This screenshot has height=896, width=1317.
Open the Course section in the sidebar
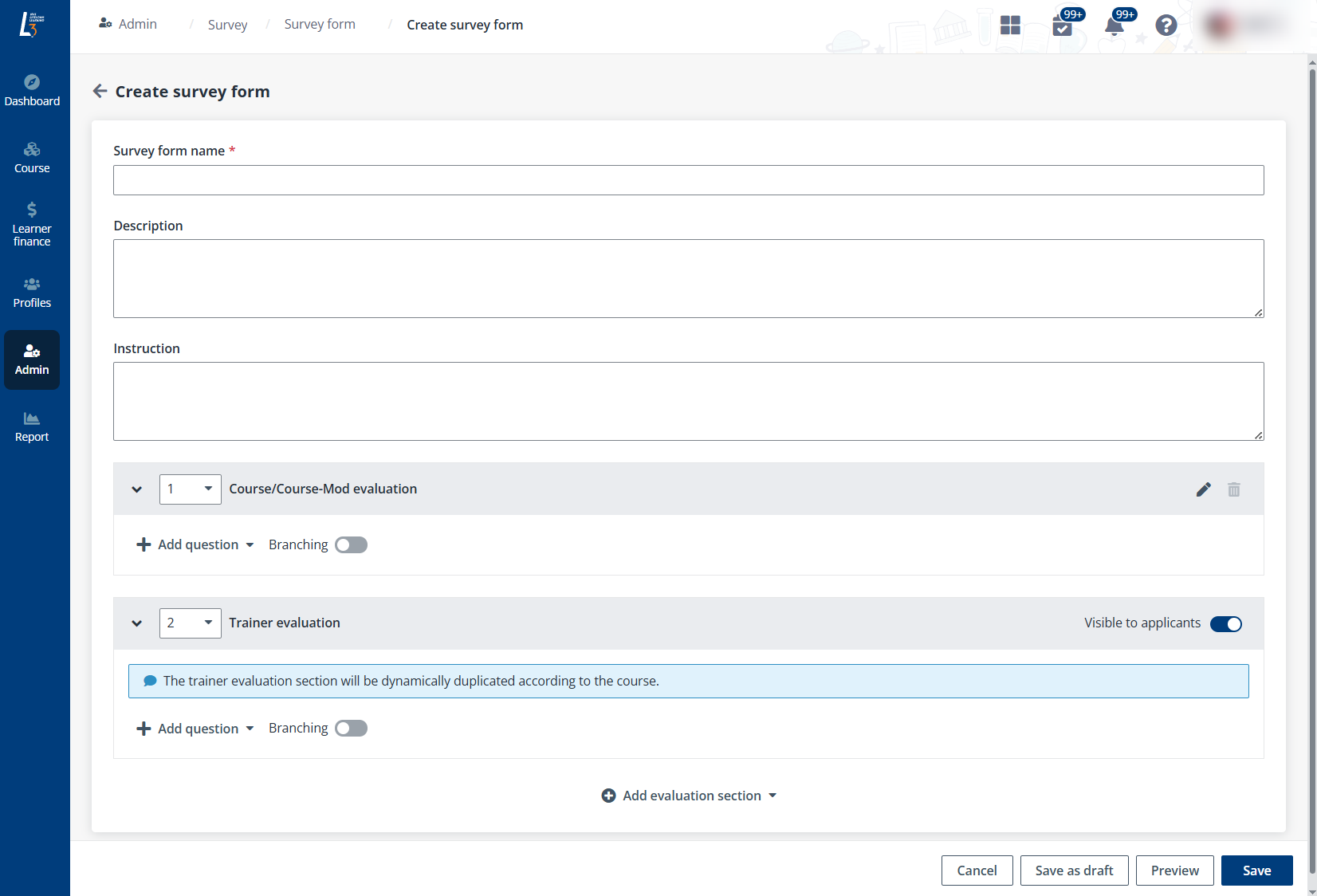tap(32, 157)
